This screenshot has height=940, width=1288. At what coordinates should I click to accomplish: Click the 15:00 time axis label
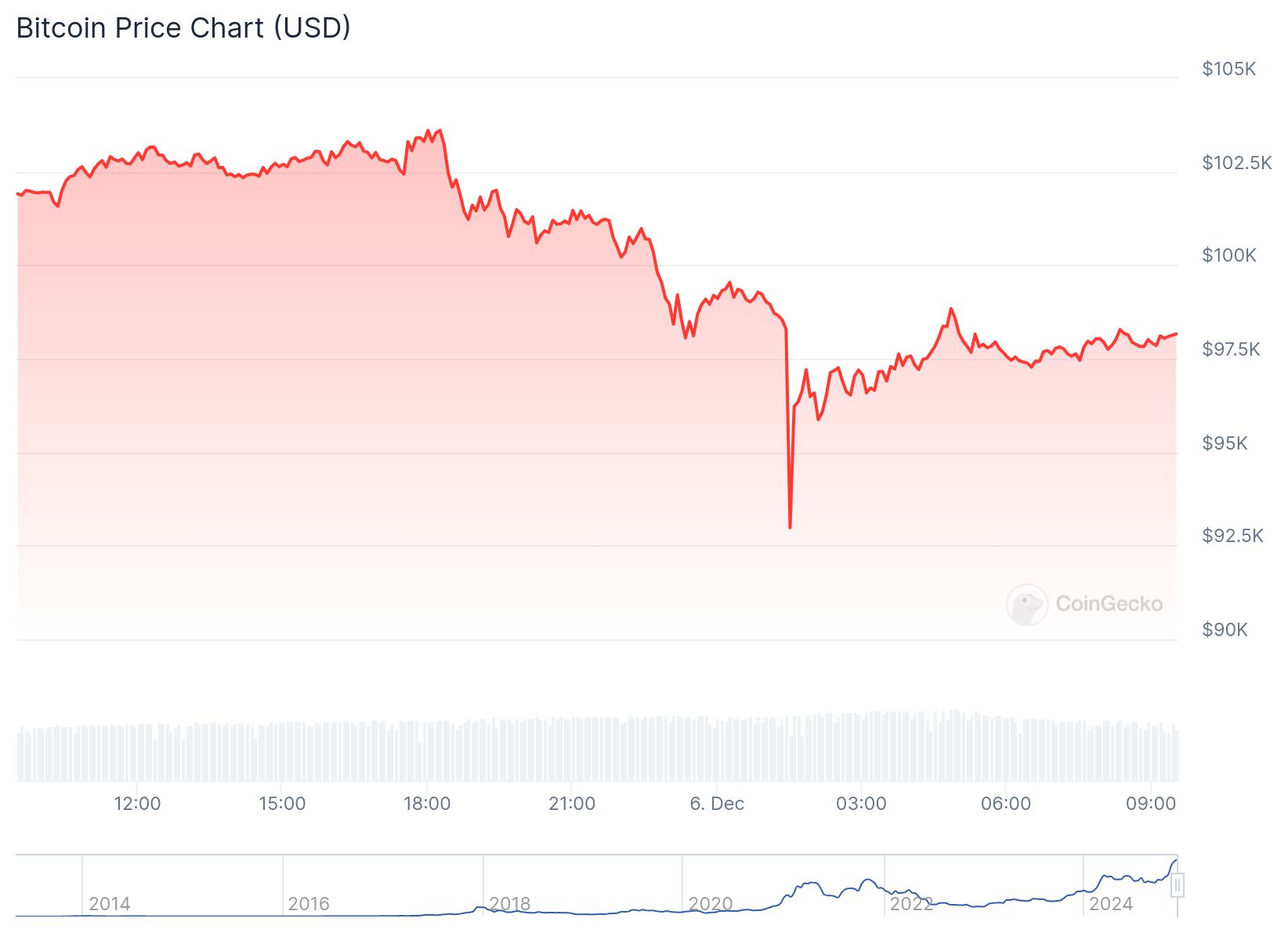tap(282, 804)
